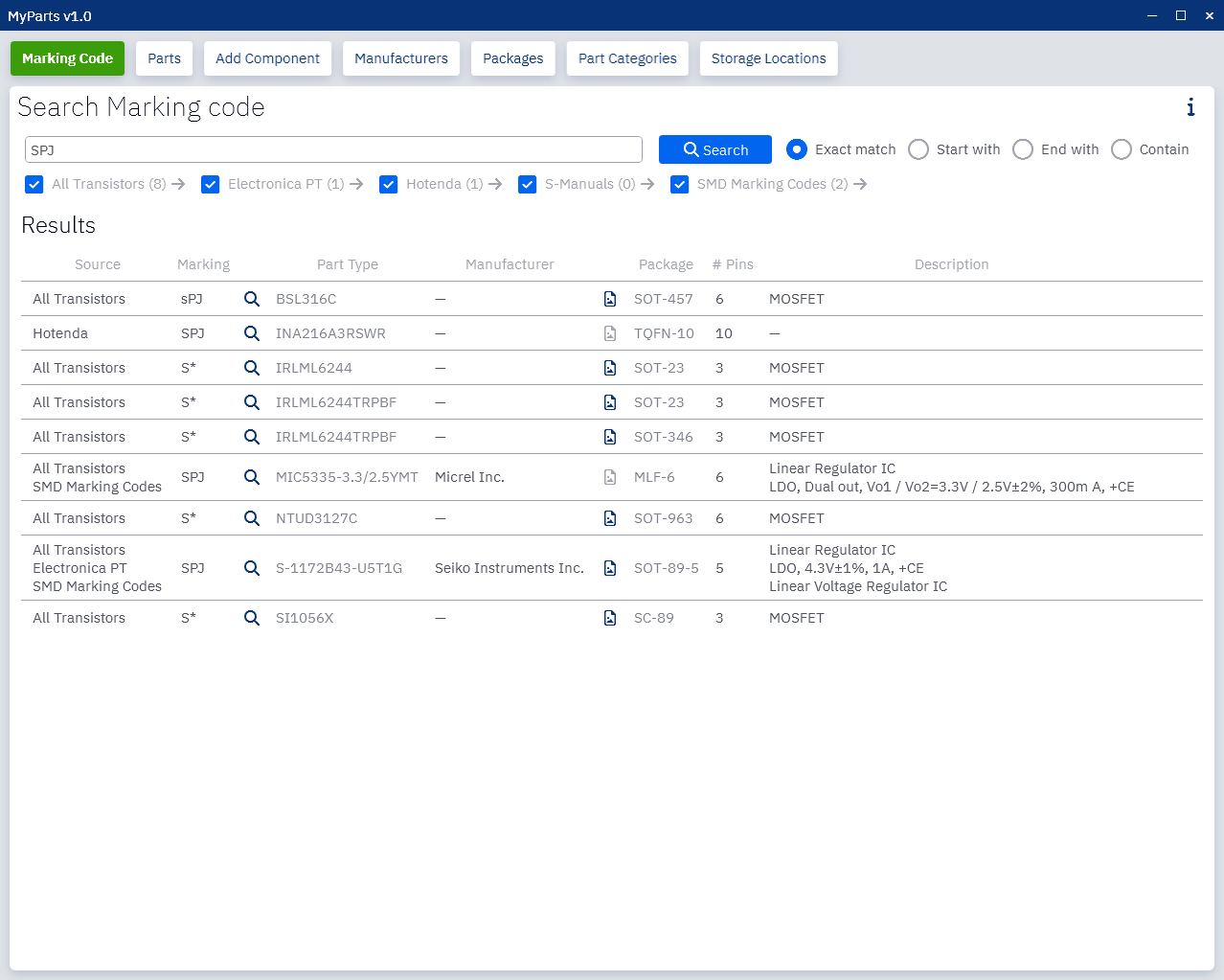Uncheck the All Transistors source checkbox
This screenshot has width=1224, height=980.
(34, 185)
